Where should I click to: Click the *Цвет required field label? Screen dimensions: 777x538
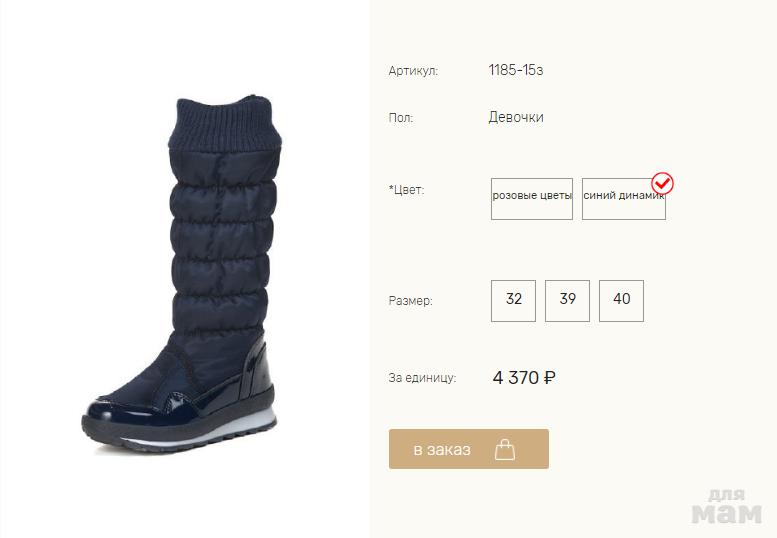click(407, 190)
